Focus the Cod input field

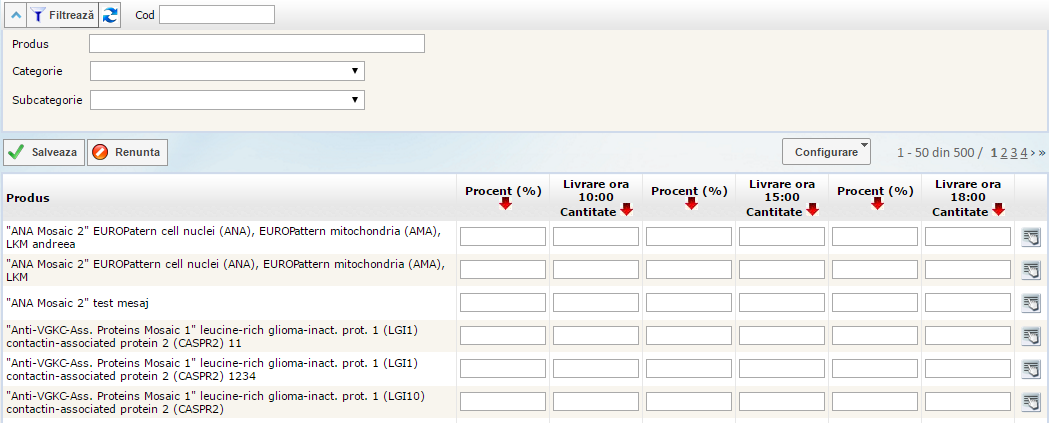[216, 15]
